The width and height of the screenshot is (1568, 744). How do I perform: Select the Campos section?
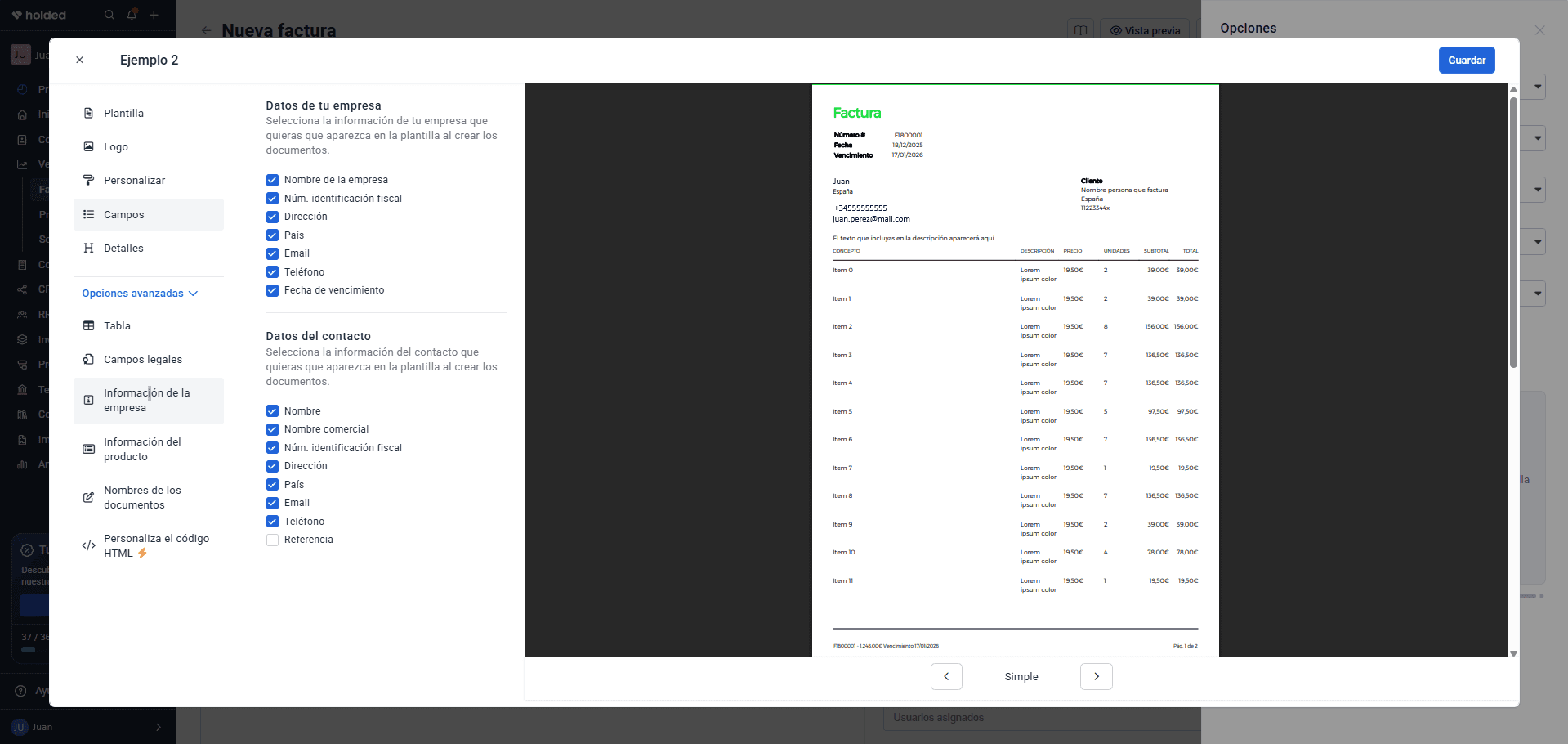click(149, 214)
